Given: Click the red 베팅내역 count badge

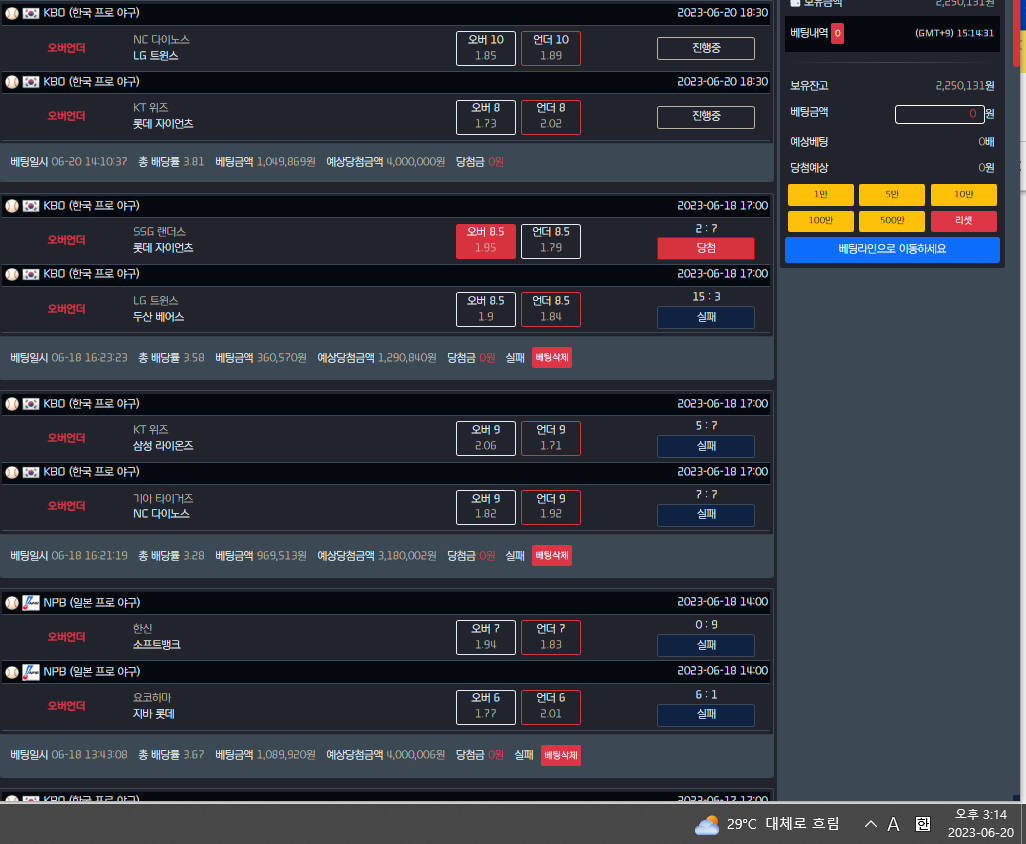Looking at the screenshot, I should click(x=837, y=33).
